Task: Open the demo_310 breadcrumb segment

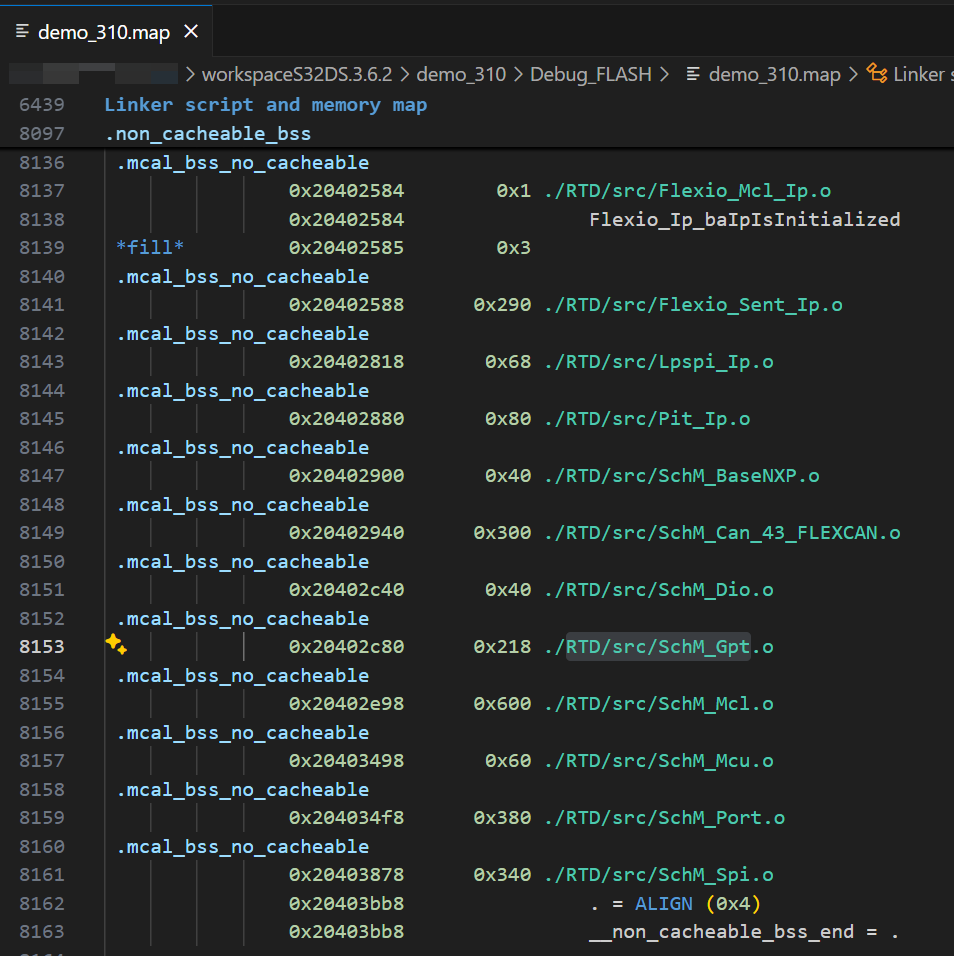Action: tap(461, 74)
